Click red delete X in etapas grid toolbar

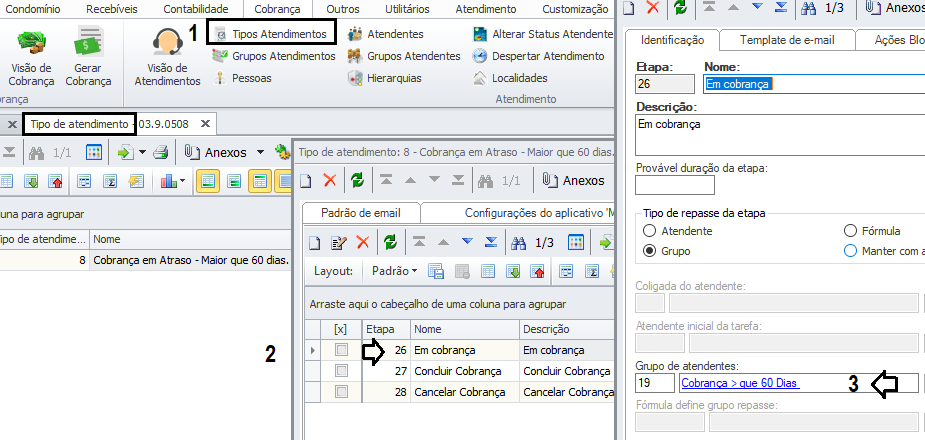pyautogui.click(x=363, y=242)
